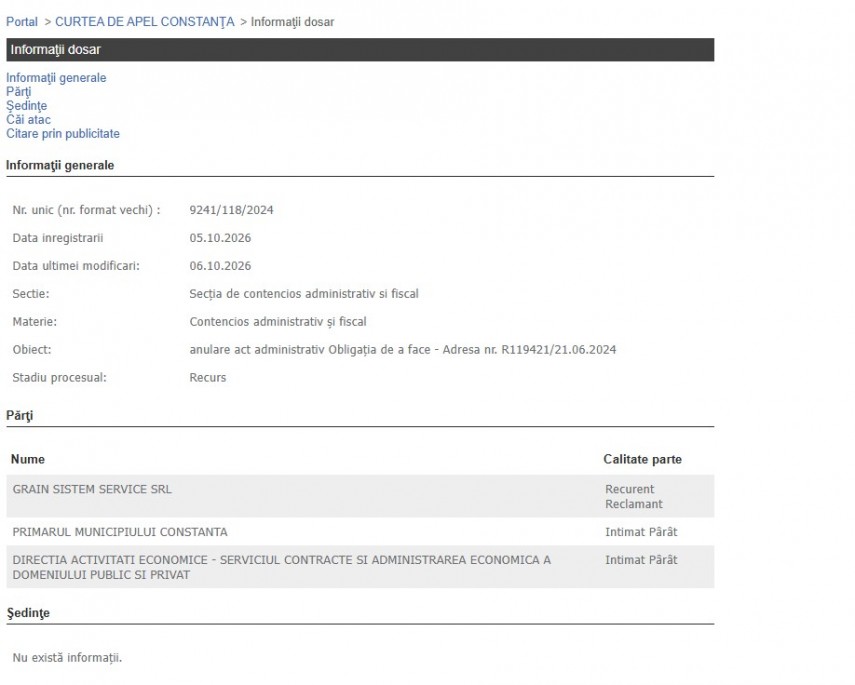855x685 pixels.
Task: Click registration date 05.10.2026
Action: pos(220,238)
